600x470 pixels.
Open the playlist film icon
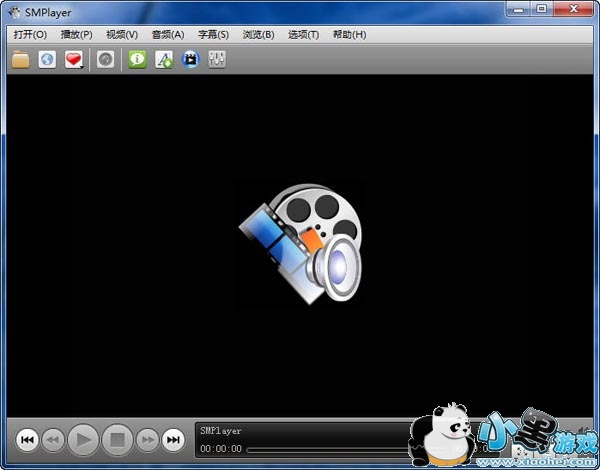191,60
